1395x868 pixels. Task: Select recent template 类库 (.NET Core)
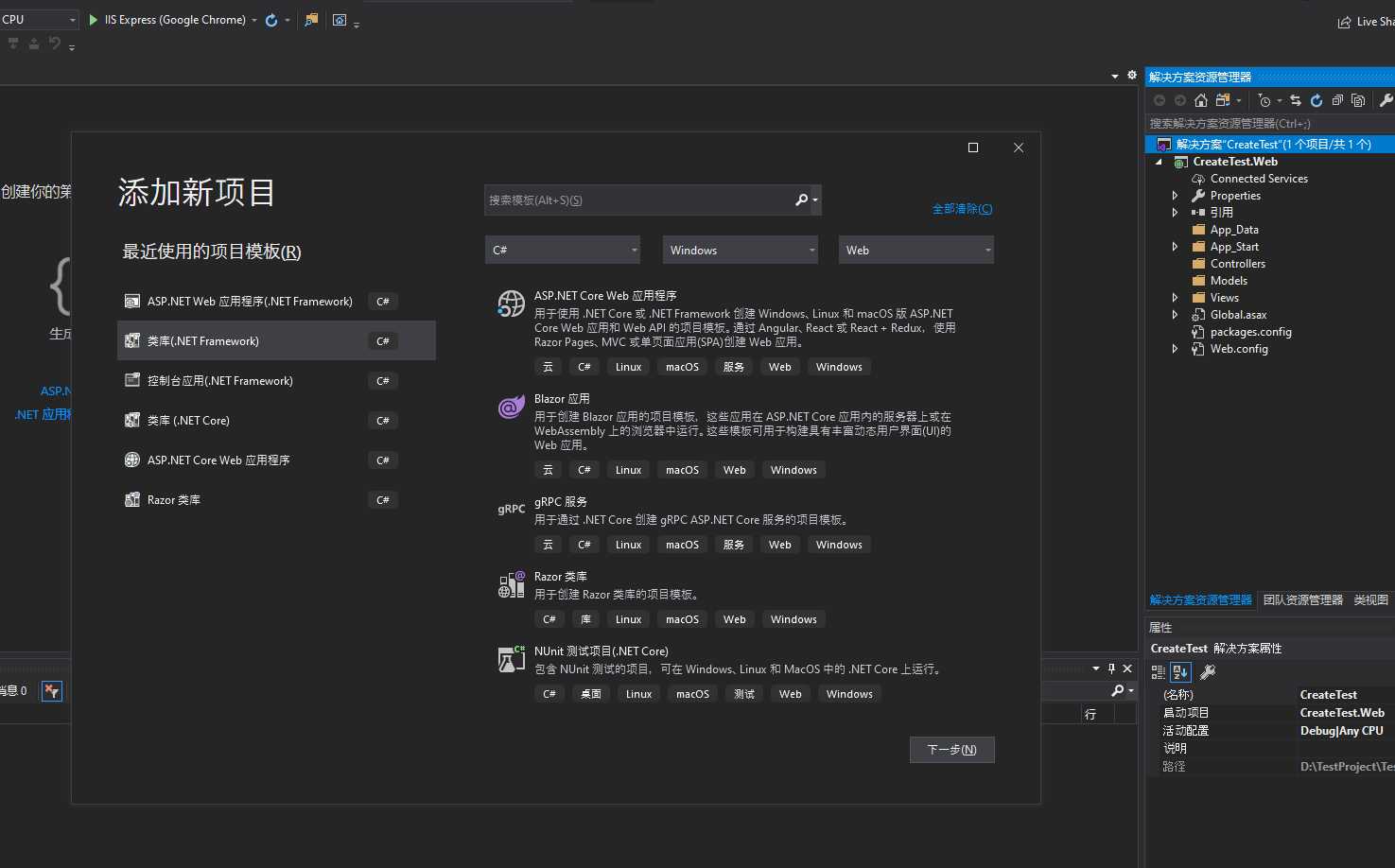coord(276,421)
